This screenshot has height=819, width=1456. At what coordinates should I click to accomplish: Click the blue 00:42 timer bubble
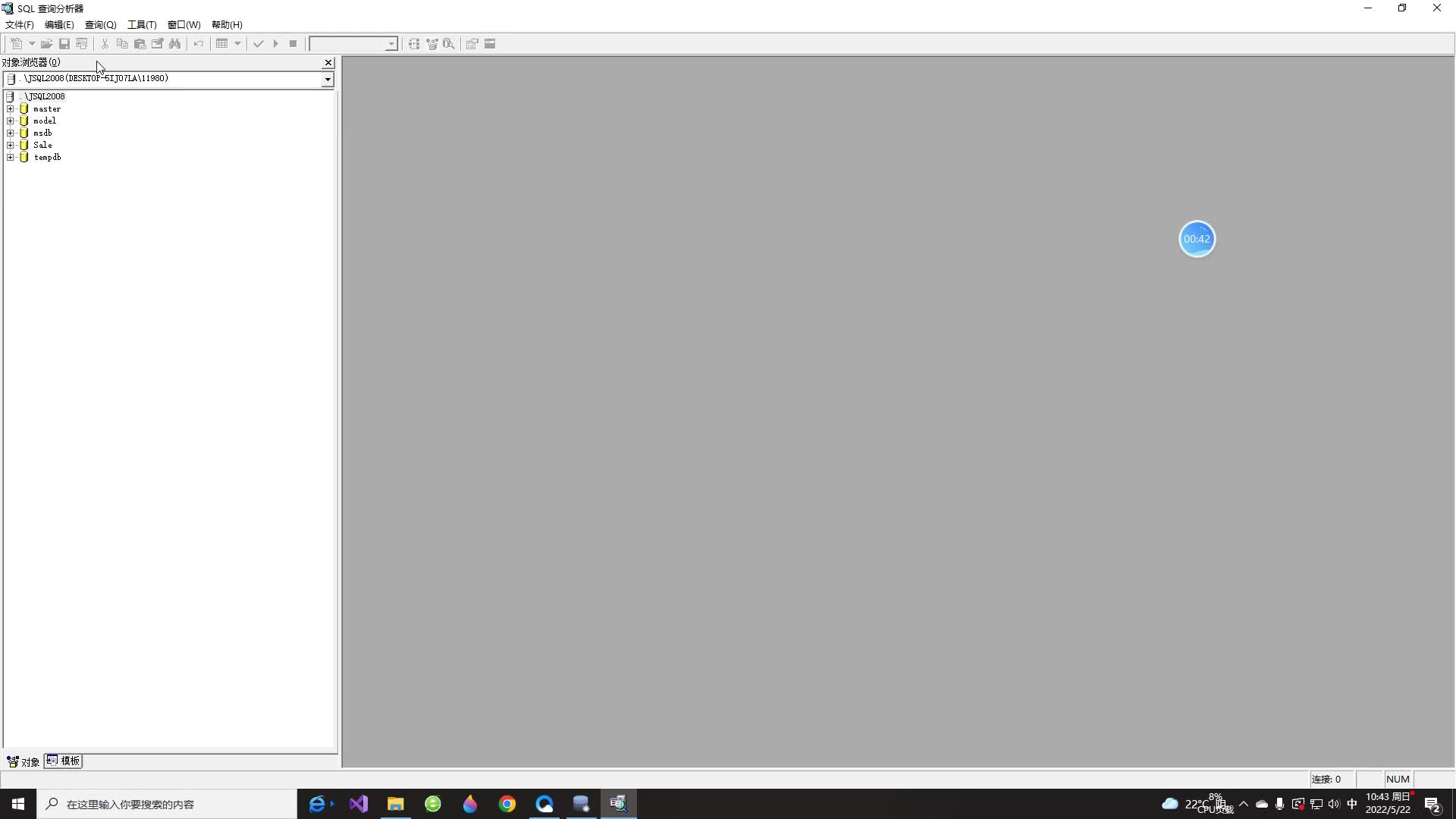(1197, 239)
